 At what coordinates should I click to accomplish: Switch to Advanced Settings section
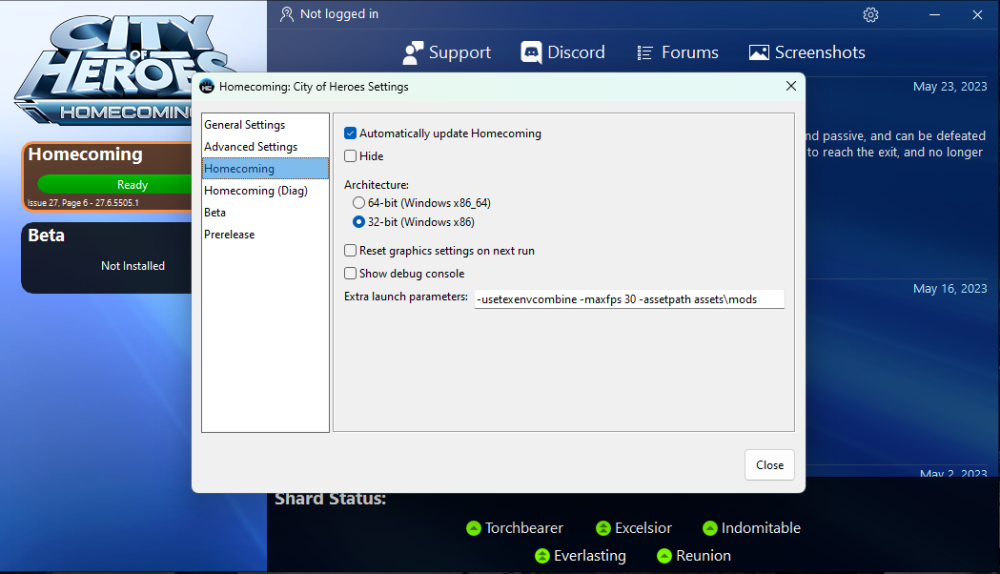pos(251,147)
